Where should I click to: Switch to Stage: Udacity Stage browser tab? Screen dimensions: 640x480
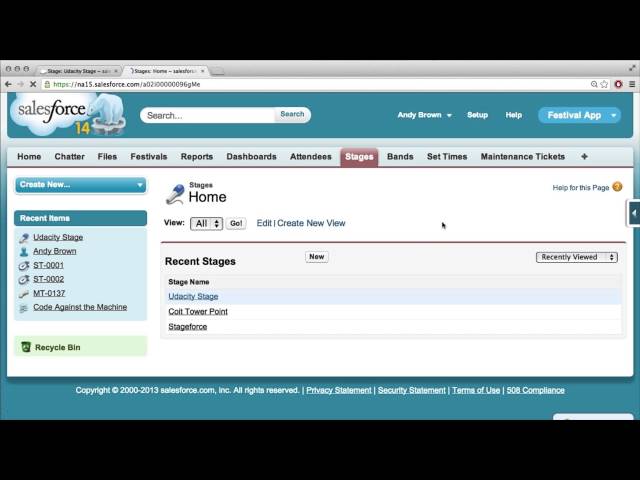tap(78, 71)
